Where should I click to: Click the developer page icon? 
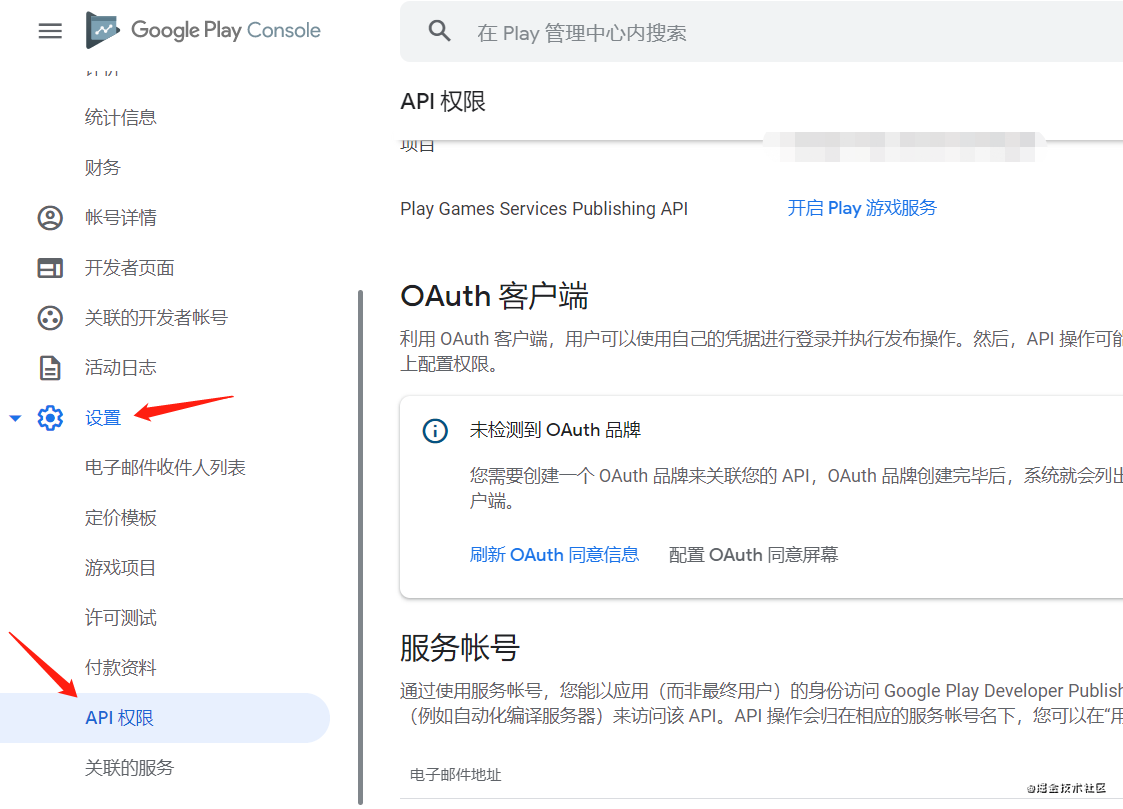pyautogui.click(x=50, y=268)
